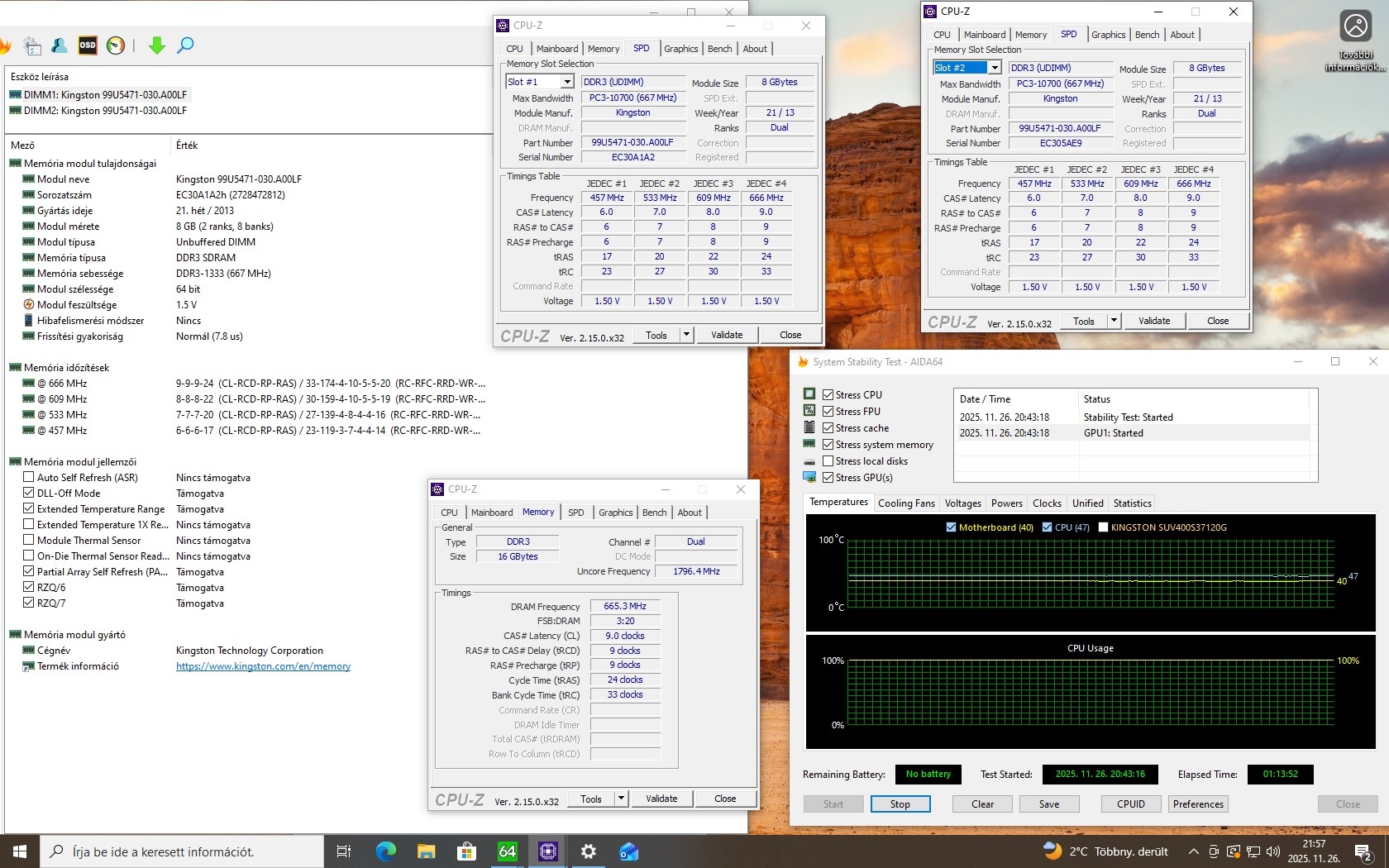Open the settings checklist toolbar icon
1389x868 pixels.
point(32,45)
